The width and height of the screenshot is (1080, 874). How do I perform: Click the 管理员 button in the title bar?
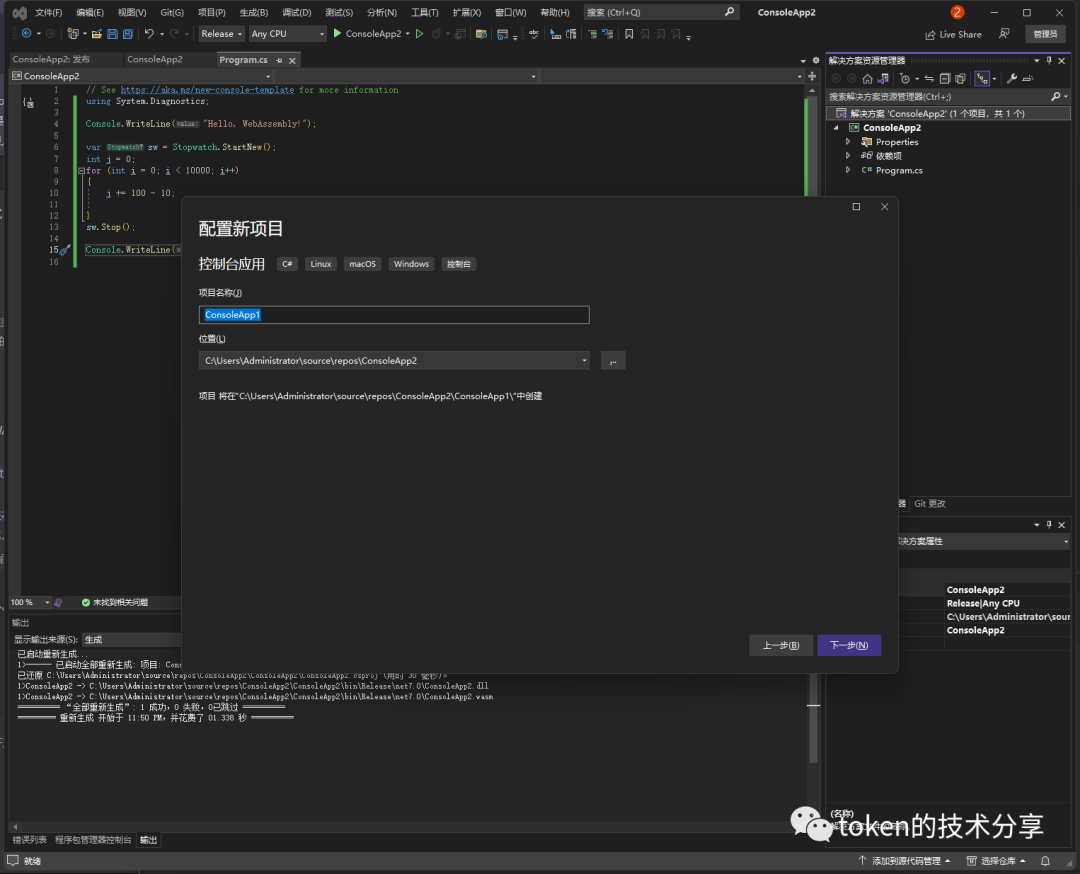click(1045, 34)
